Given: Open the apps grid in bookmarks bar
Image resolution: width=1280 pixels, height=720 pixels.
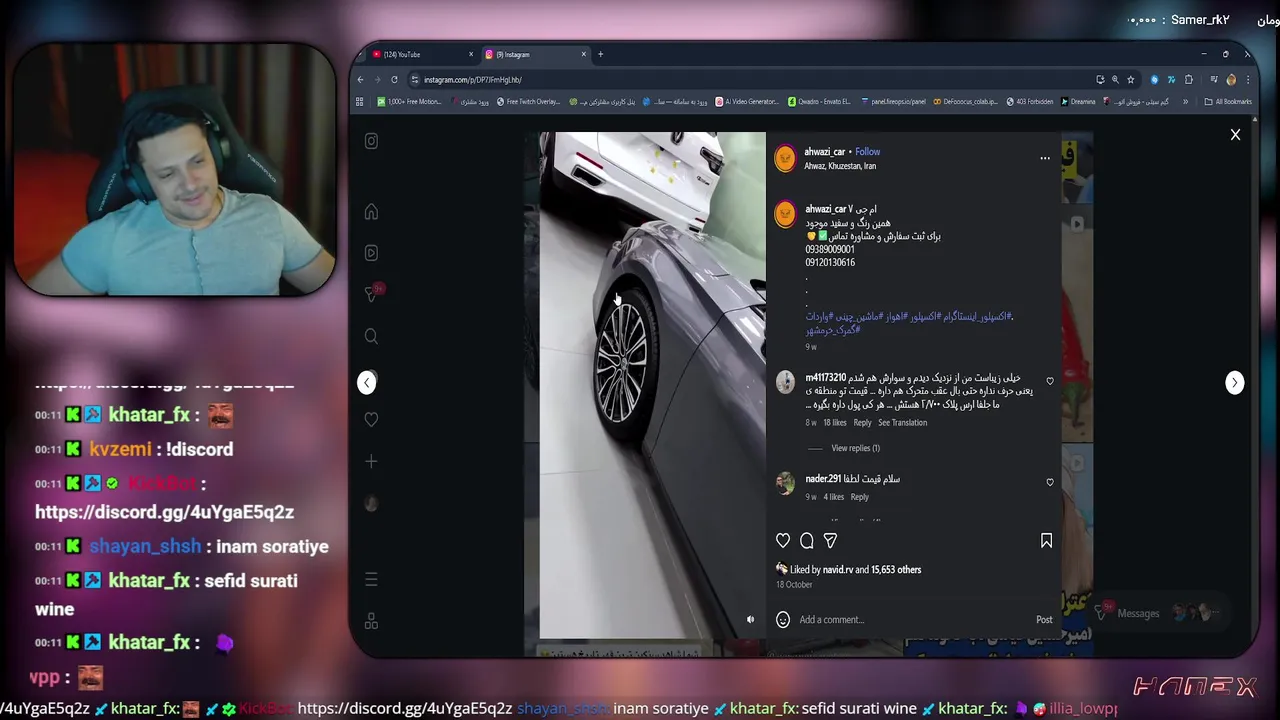Looking at the screenshot, I should pos(360,101).
